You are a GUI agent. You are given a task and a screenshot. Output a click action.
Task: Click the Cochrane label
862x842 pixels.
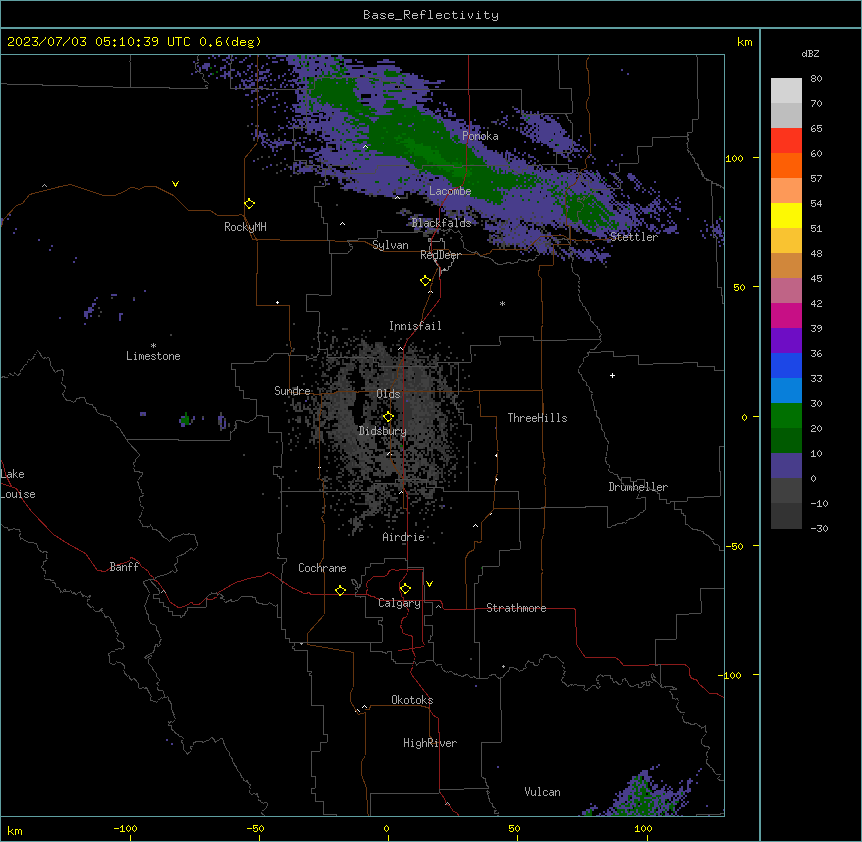pyautogui.click(x=322, y=568)
